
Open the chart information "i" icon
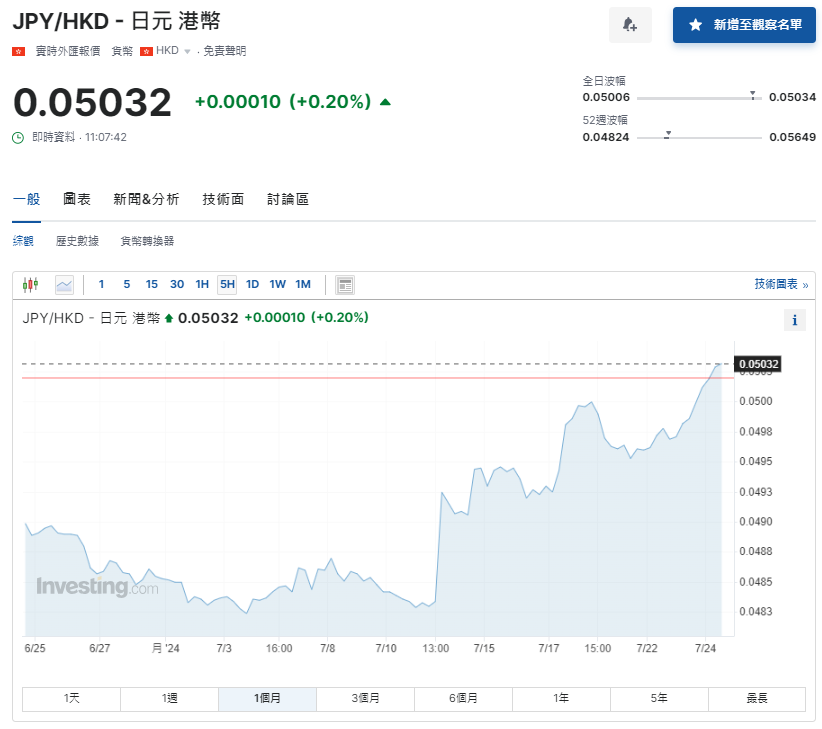point(795,320)
